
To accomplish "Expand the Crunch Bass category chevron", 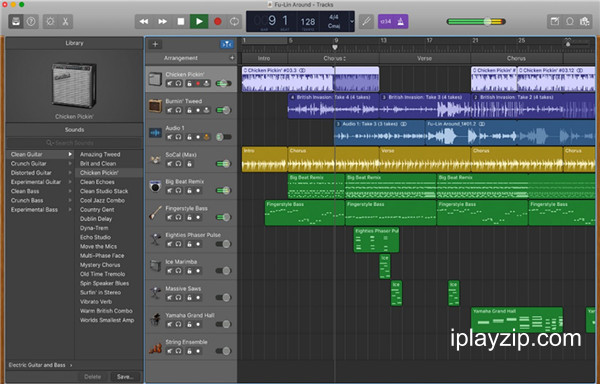I will click(x=70, y=200).
